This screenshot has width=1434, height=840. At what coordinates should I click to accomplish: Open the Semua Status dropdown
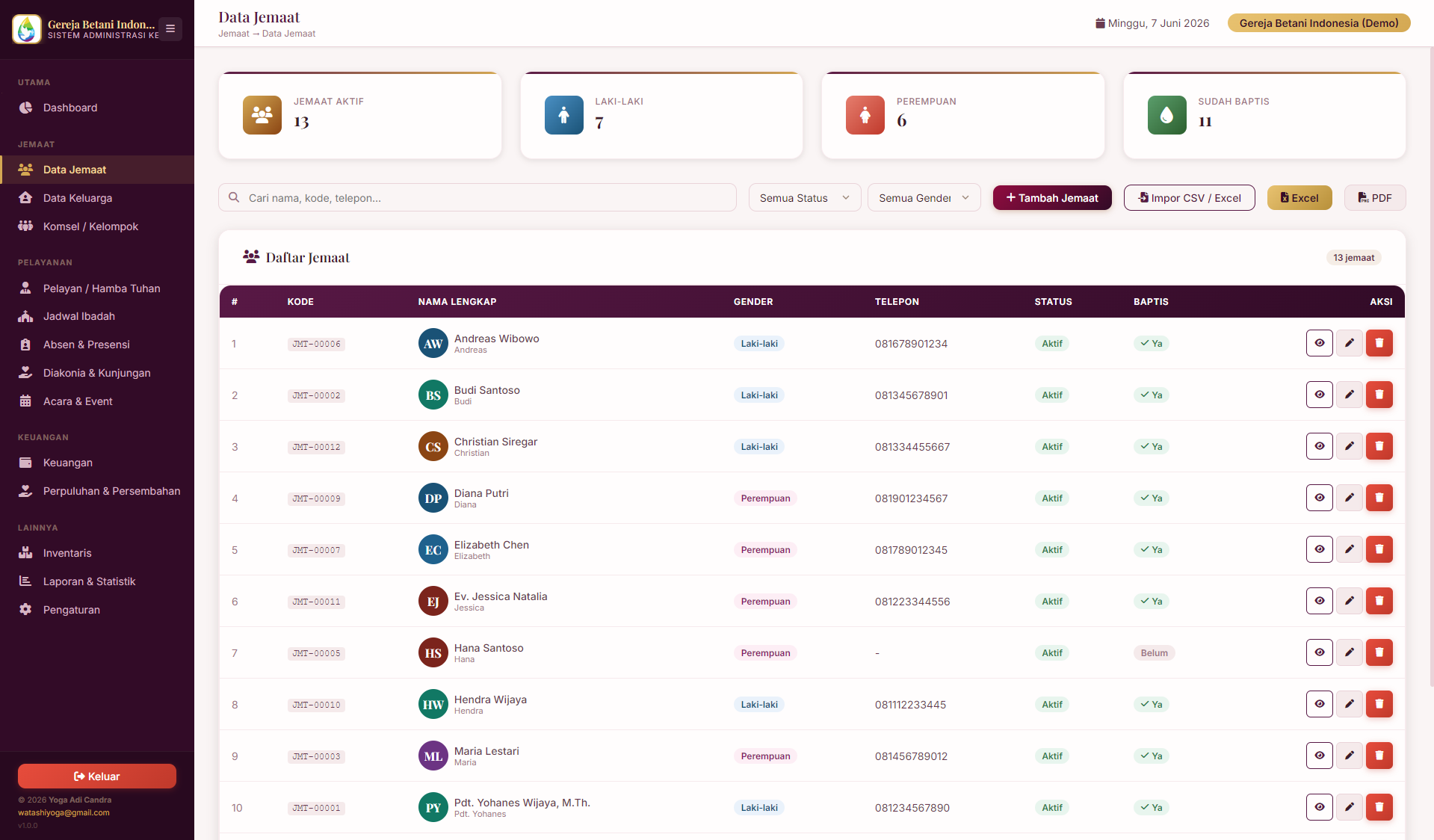(805, 197)
